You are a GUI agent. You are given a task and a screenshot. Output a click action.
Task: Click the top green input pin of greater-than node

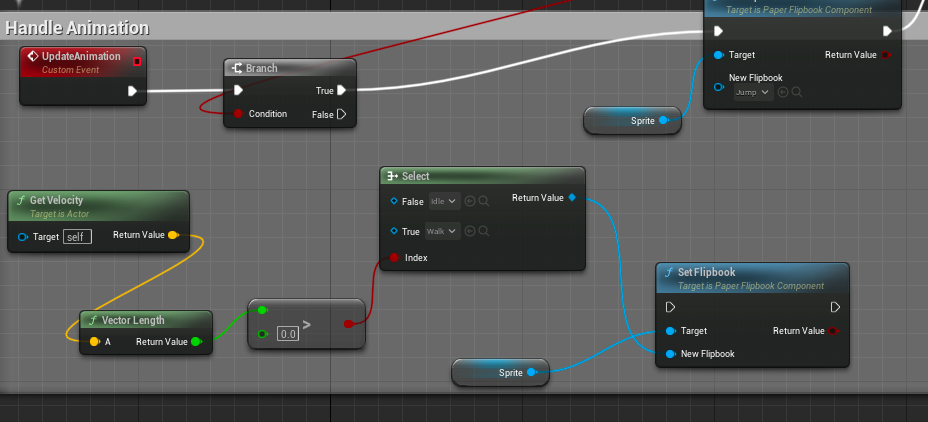point(263,310)
